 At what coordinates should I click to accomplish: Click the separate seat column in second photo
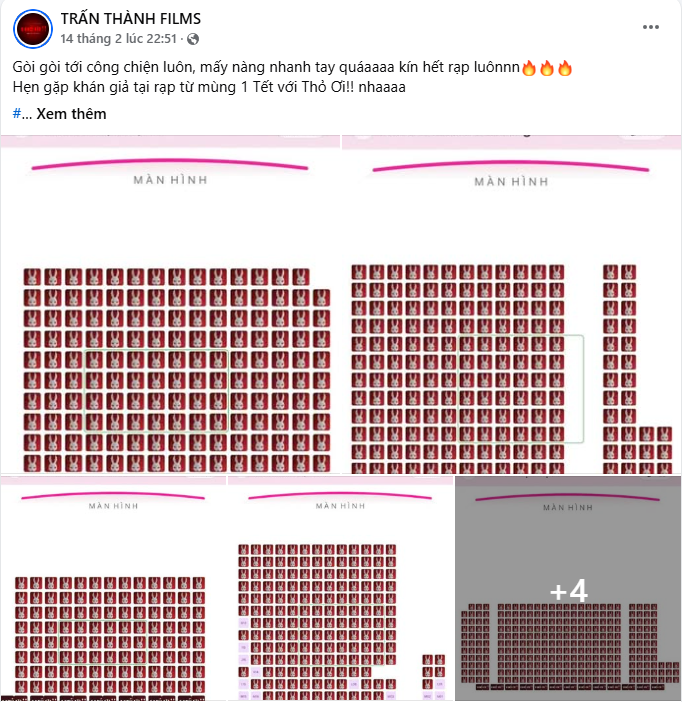(619, 368)
